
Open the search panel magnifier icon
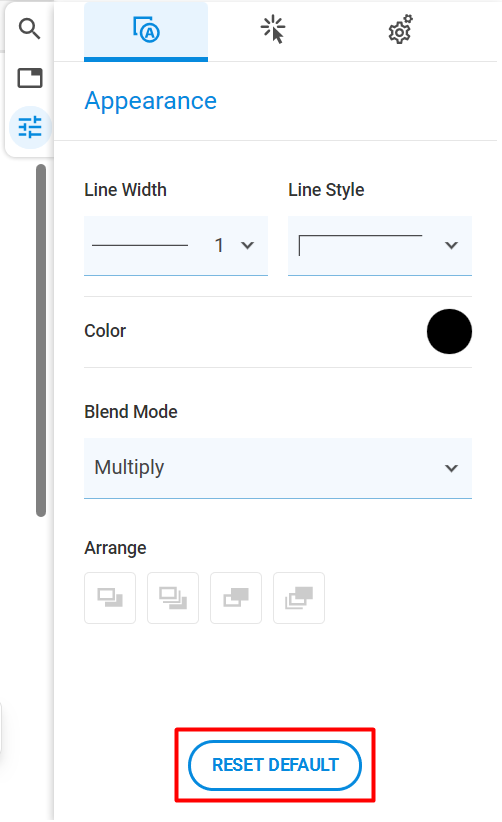(x=29, y=29)
